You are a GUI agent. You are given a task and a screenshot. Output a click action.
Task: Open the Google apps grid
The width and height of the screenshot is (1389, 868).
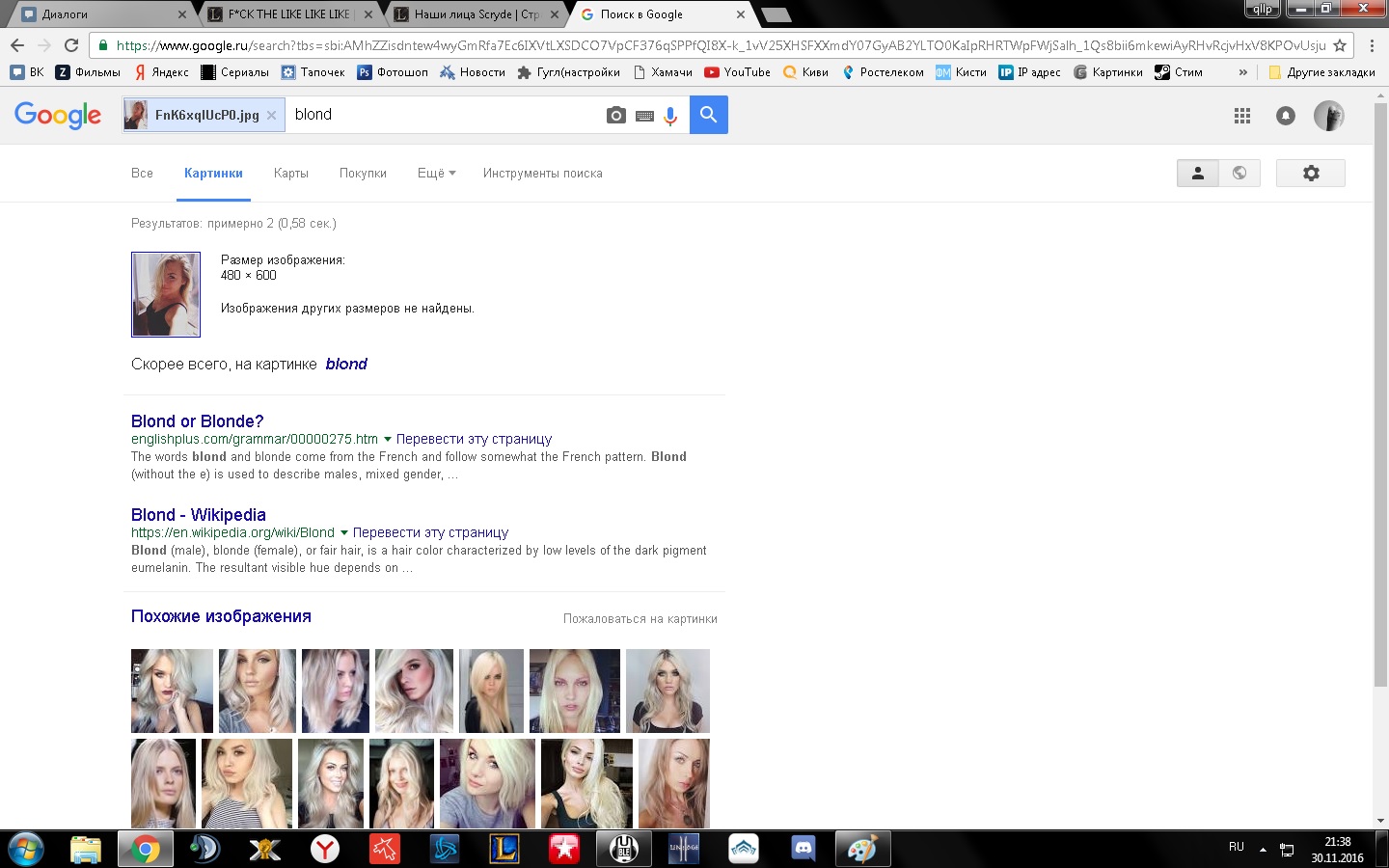1242,116
